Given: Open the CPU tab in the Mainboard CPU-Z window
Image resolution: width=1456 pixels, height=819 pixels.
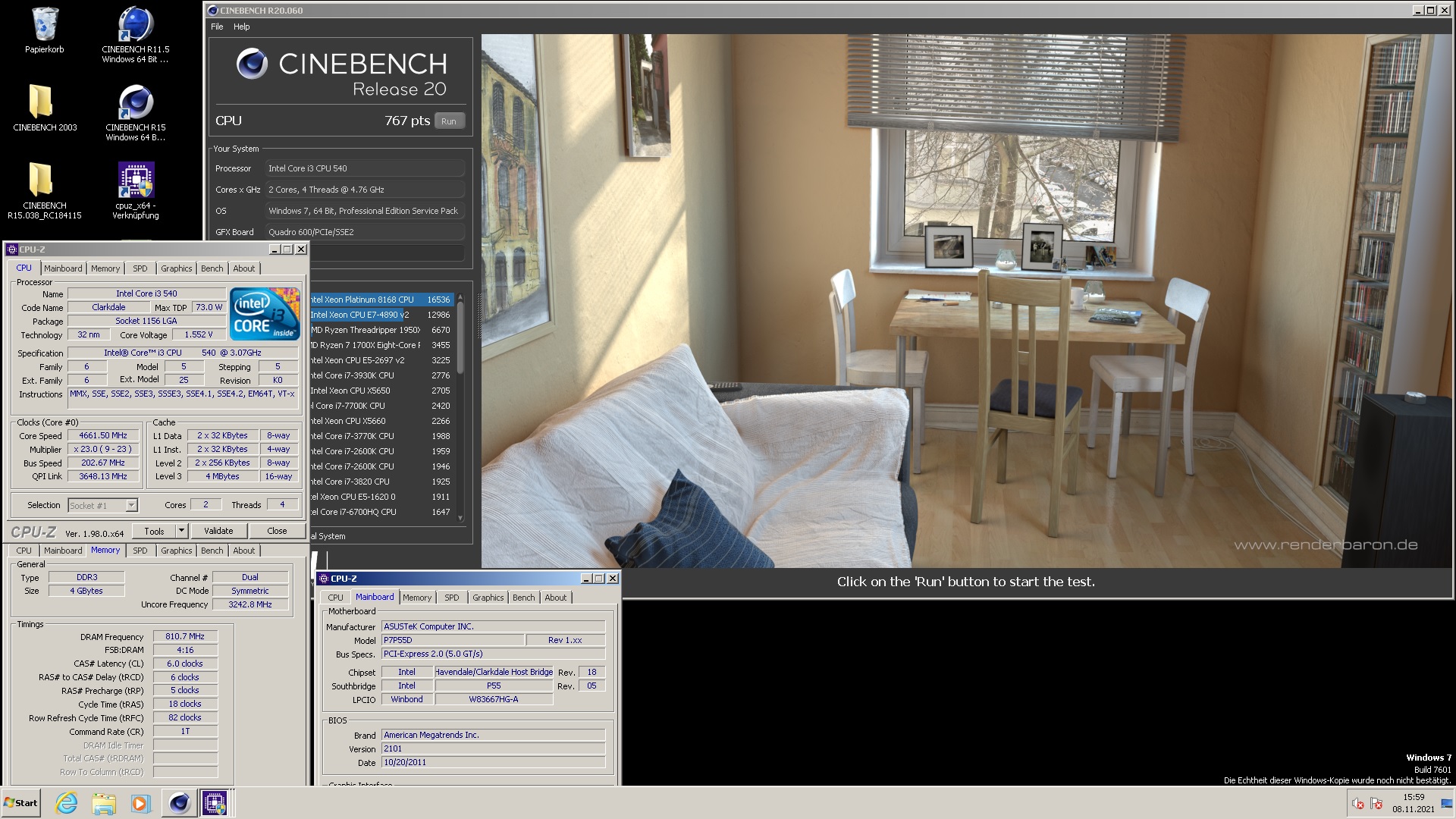Looking at the screenshot, I should pos(336,598).
